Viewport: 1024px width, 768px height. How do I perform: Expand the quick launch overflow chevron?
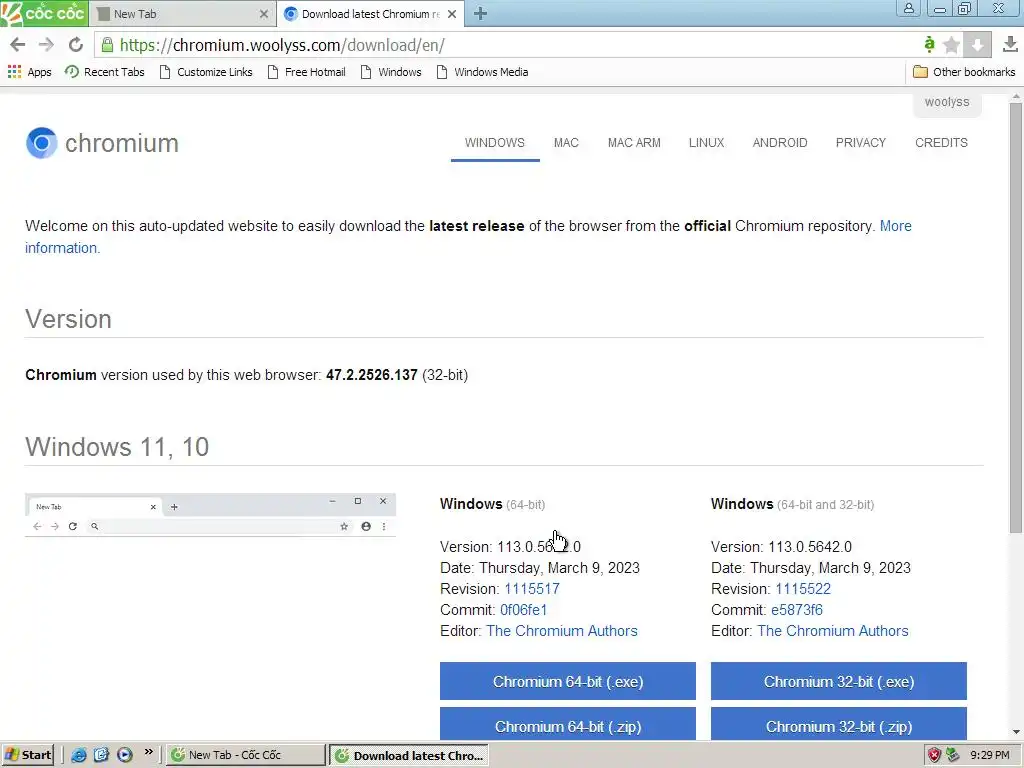[149, 752]
